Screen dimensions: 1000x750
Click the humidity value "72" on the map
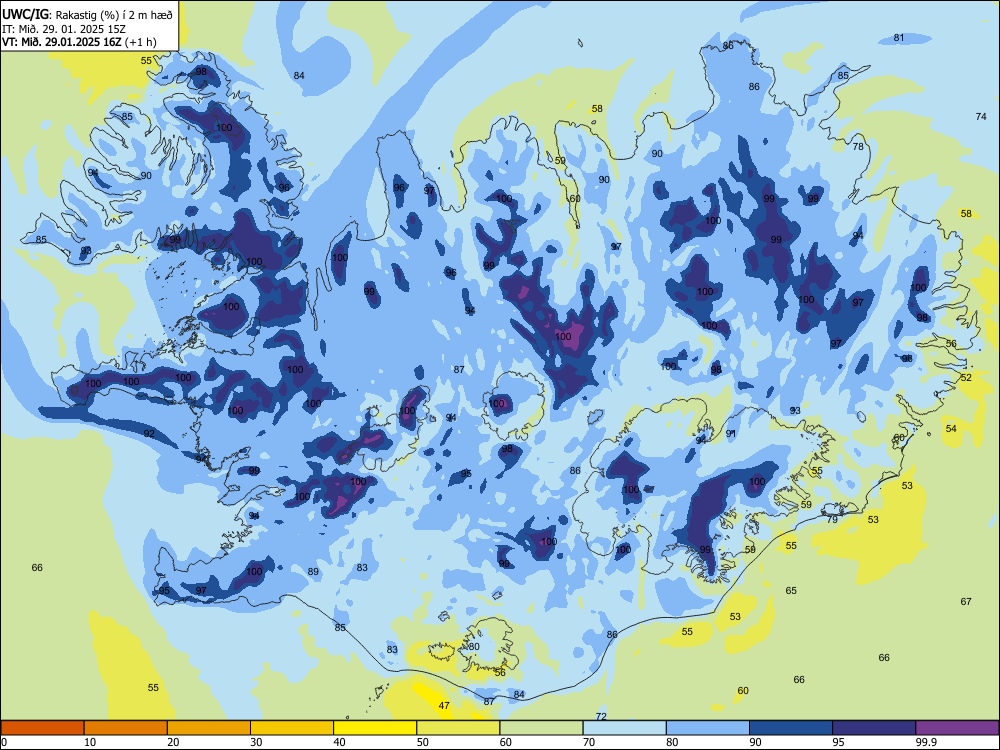coord(601,717)
